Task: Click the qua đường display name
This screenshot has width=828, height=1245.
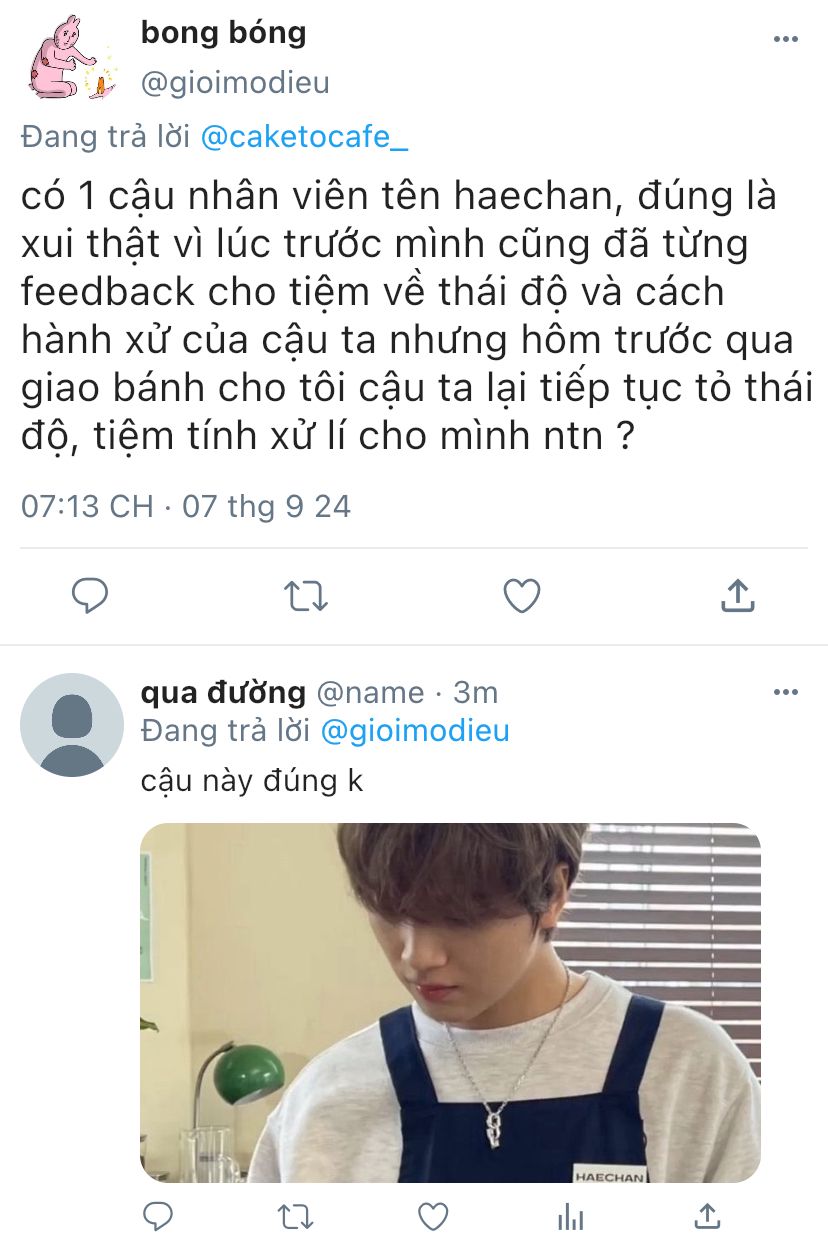Action: pos(223,692)
